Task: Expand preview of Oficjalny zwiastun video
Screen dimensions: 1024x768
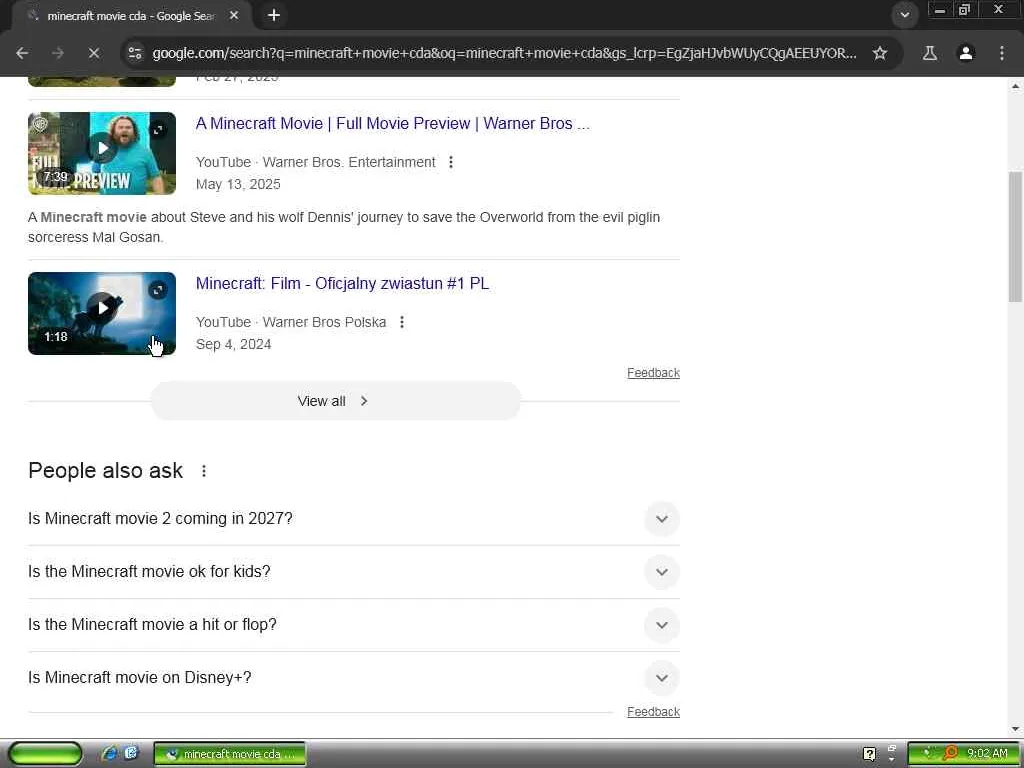Action: (x=158, y=290)
